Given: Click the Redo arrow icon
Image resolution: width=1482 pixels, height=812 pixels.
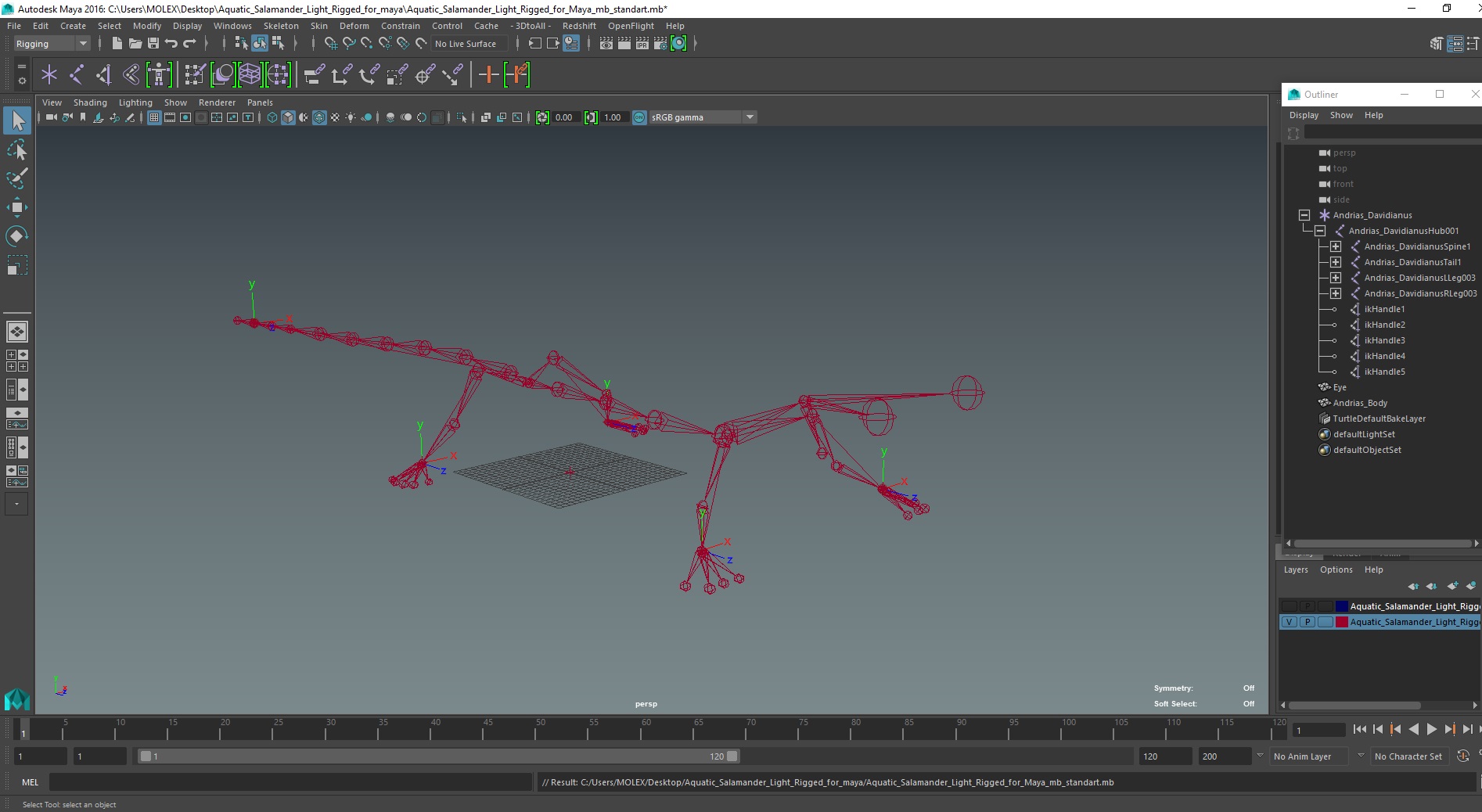Looking at the screenshot, I should (x=189, y=44).
